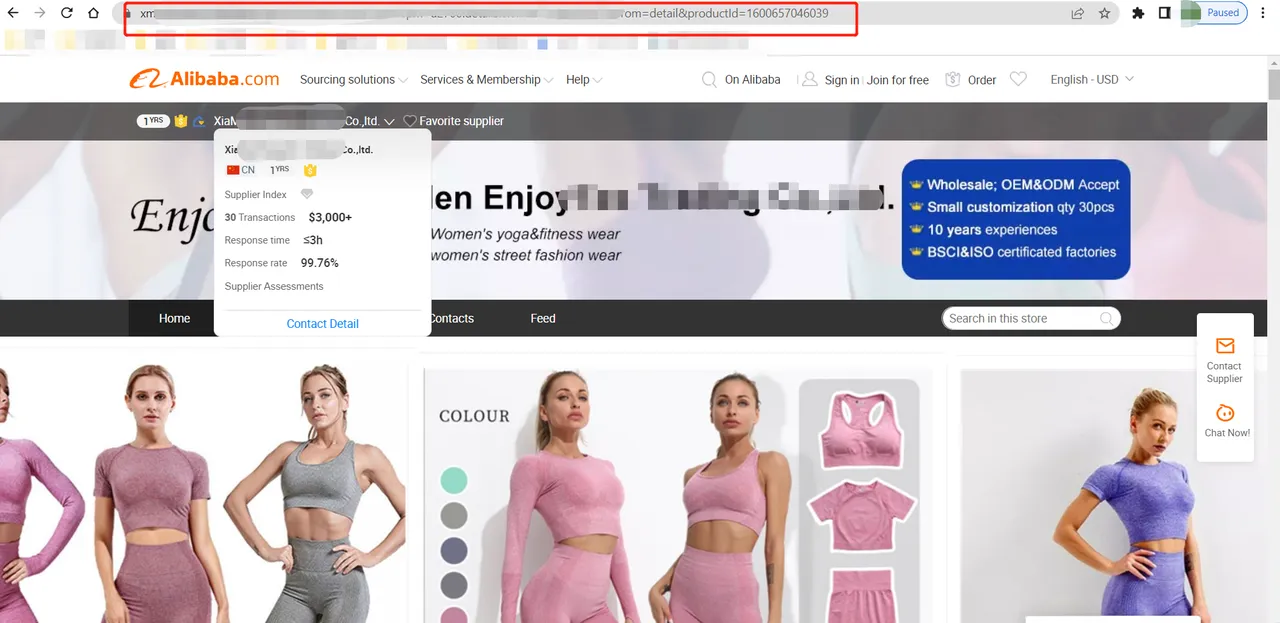This screenshot has height=623, width=1280.
Task: Click the On Alibaba search magnifier icon
Action: [709, 79]
